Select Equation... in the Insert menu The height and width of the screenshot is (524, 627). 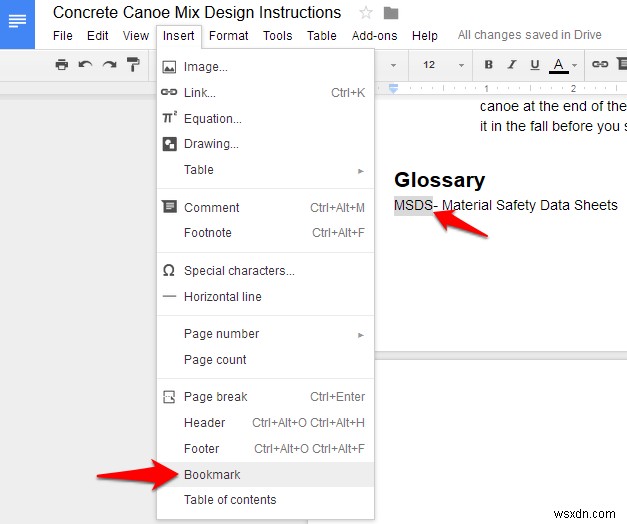pos(266,118)
